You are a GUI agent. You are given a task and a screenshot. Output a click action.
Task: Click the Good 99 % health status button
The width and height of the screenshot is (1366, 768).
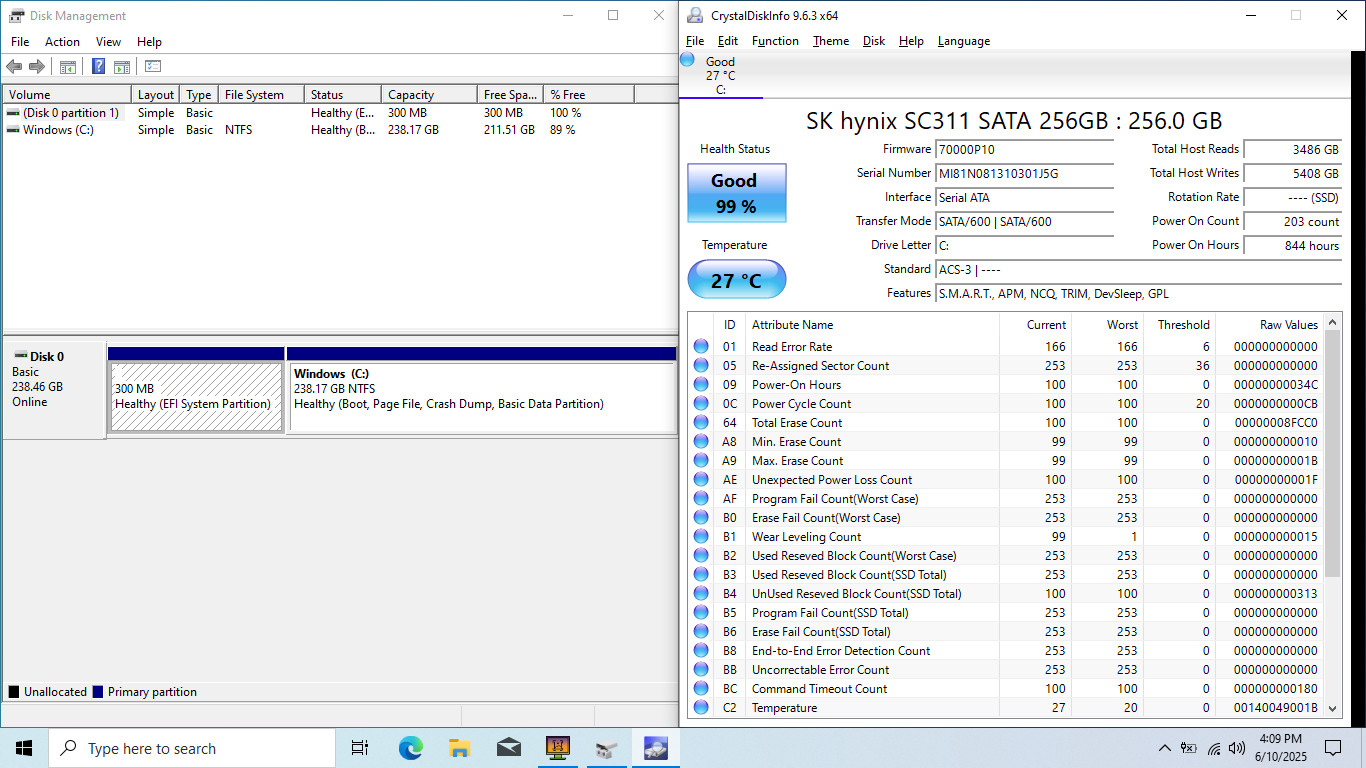click(x=737, y=193)
